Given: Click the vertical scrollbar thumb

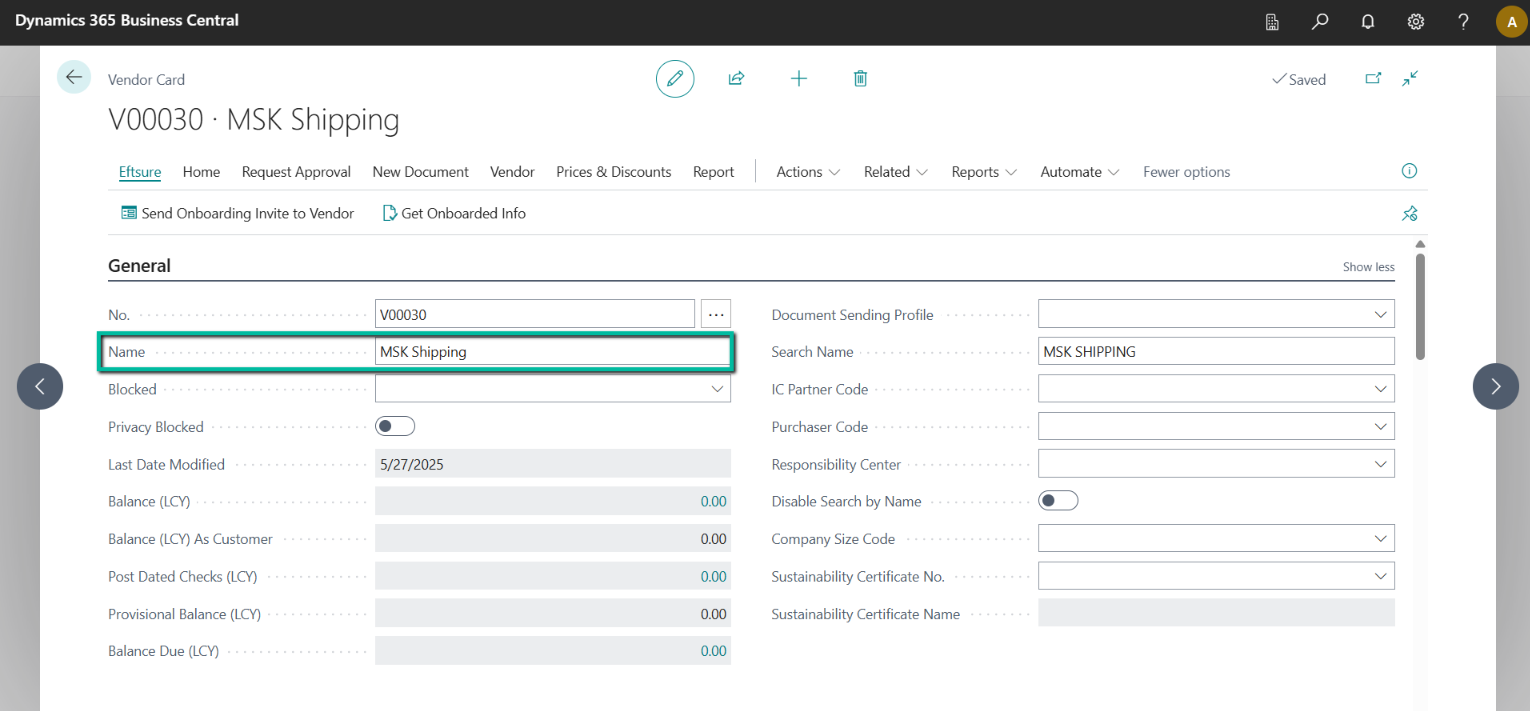Looking at the screenshot, I should click(x=1420, y=306).
